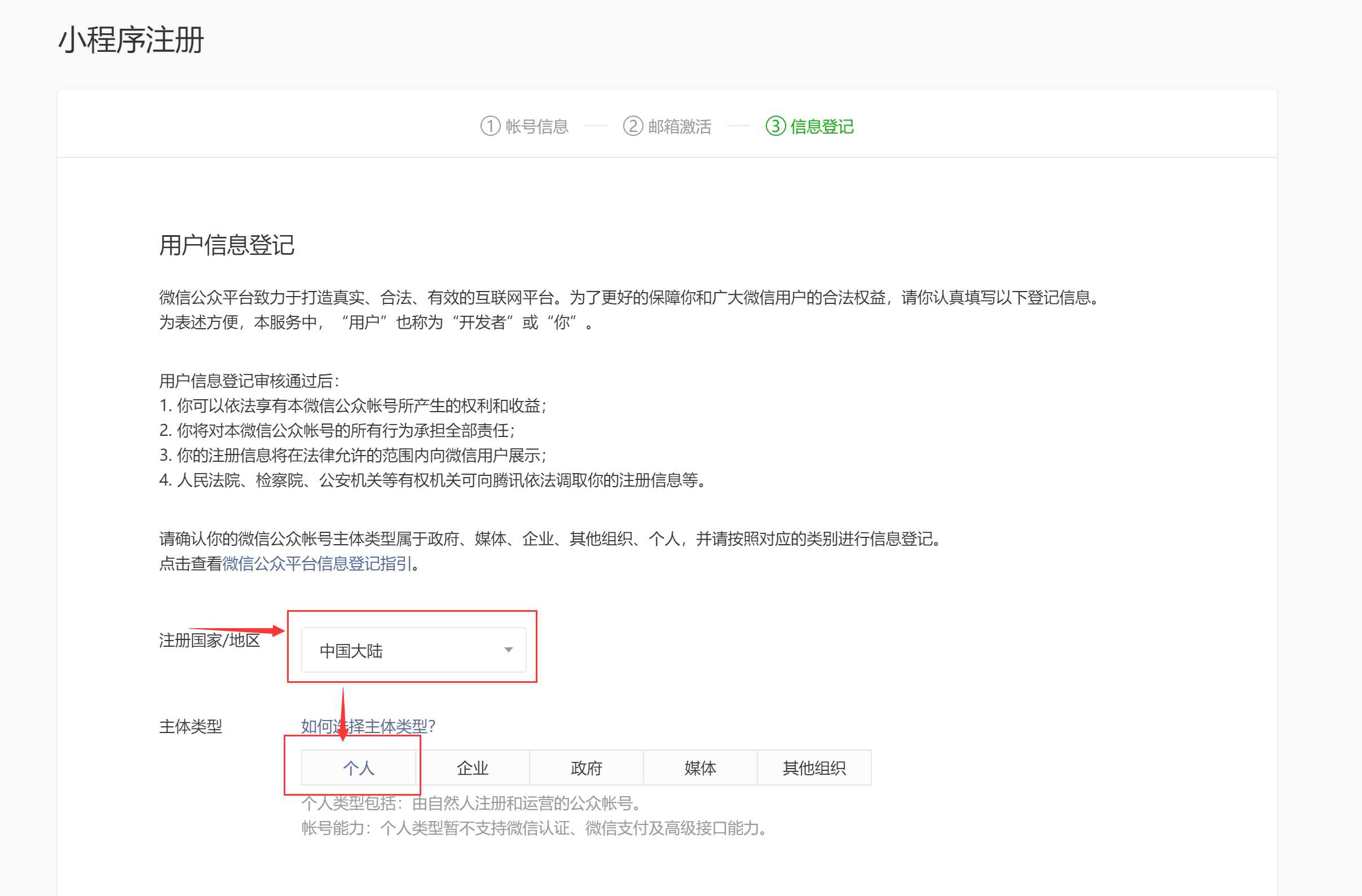Image resolution: width=1362 pixels, height=896 pixels.
Task: Choose the 企业 subject type
Action: [x=472, y=768]
